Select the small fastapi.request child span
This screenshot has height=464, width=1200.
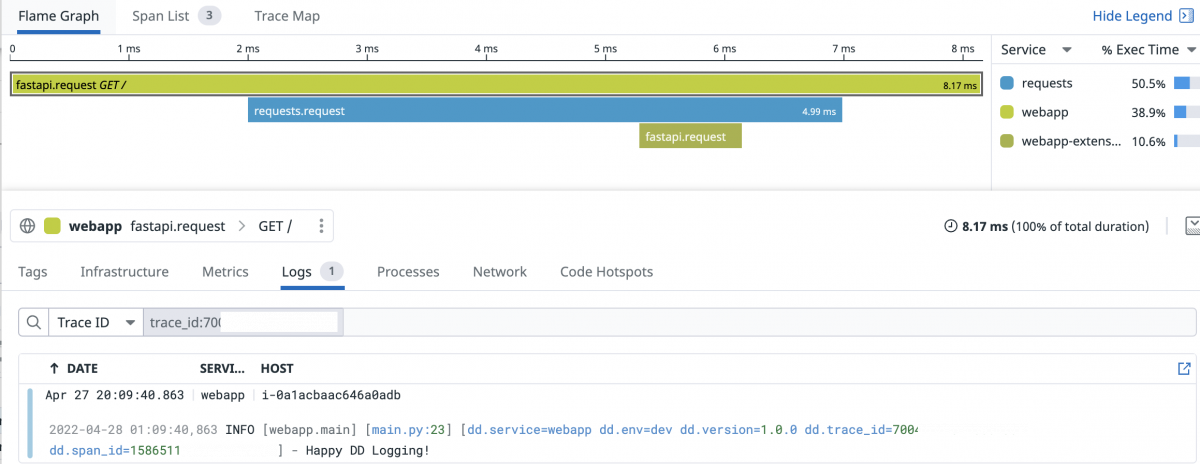[690, 135]
